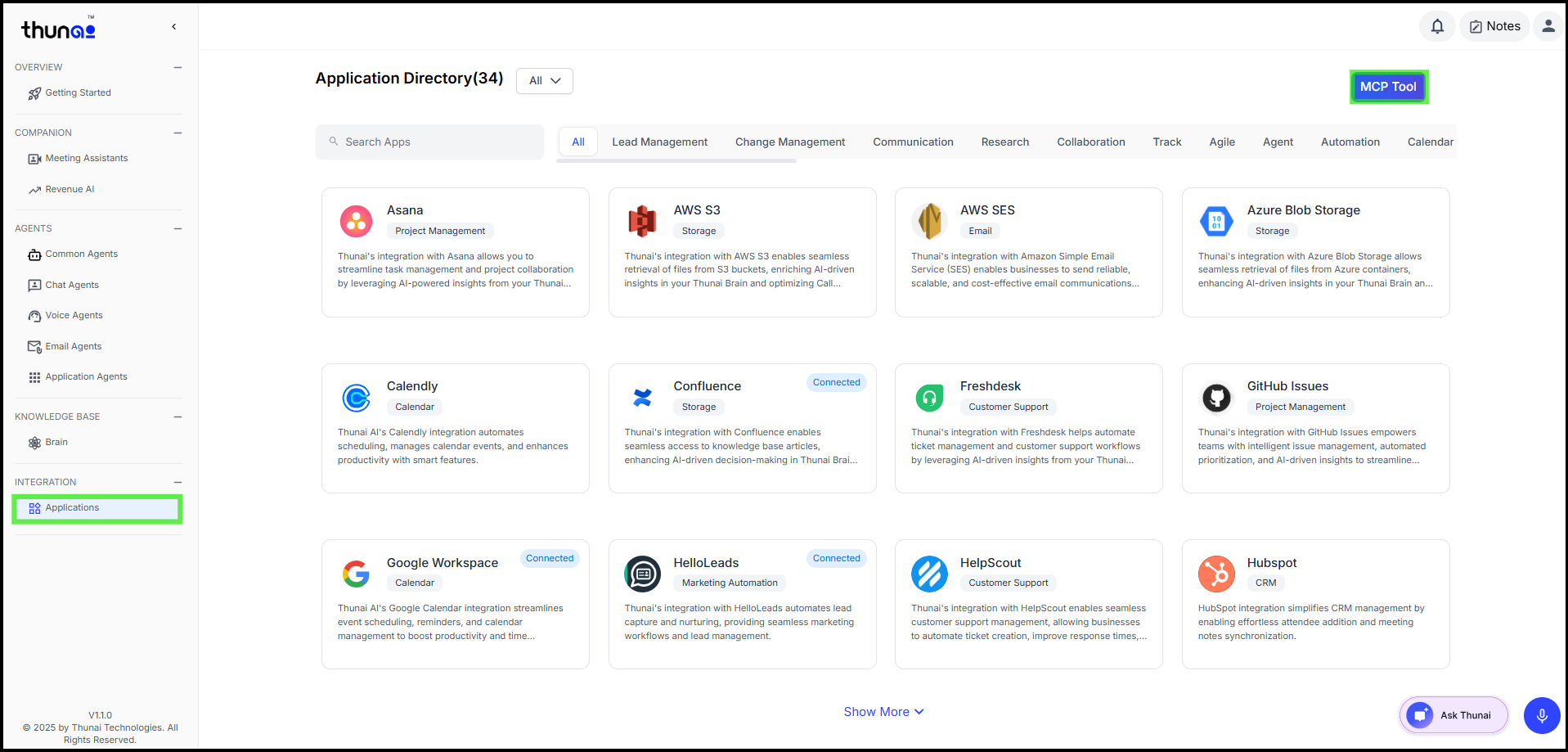Click the Connected badge on HelloLeads
This screenshot has height=752, width=1568.
pyautogui.click(x=836, y=559)
